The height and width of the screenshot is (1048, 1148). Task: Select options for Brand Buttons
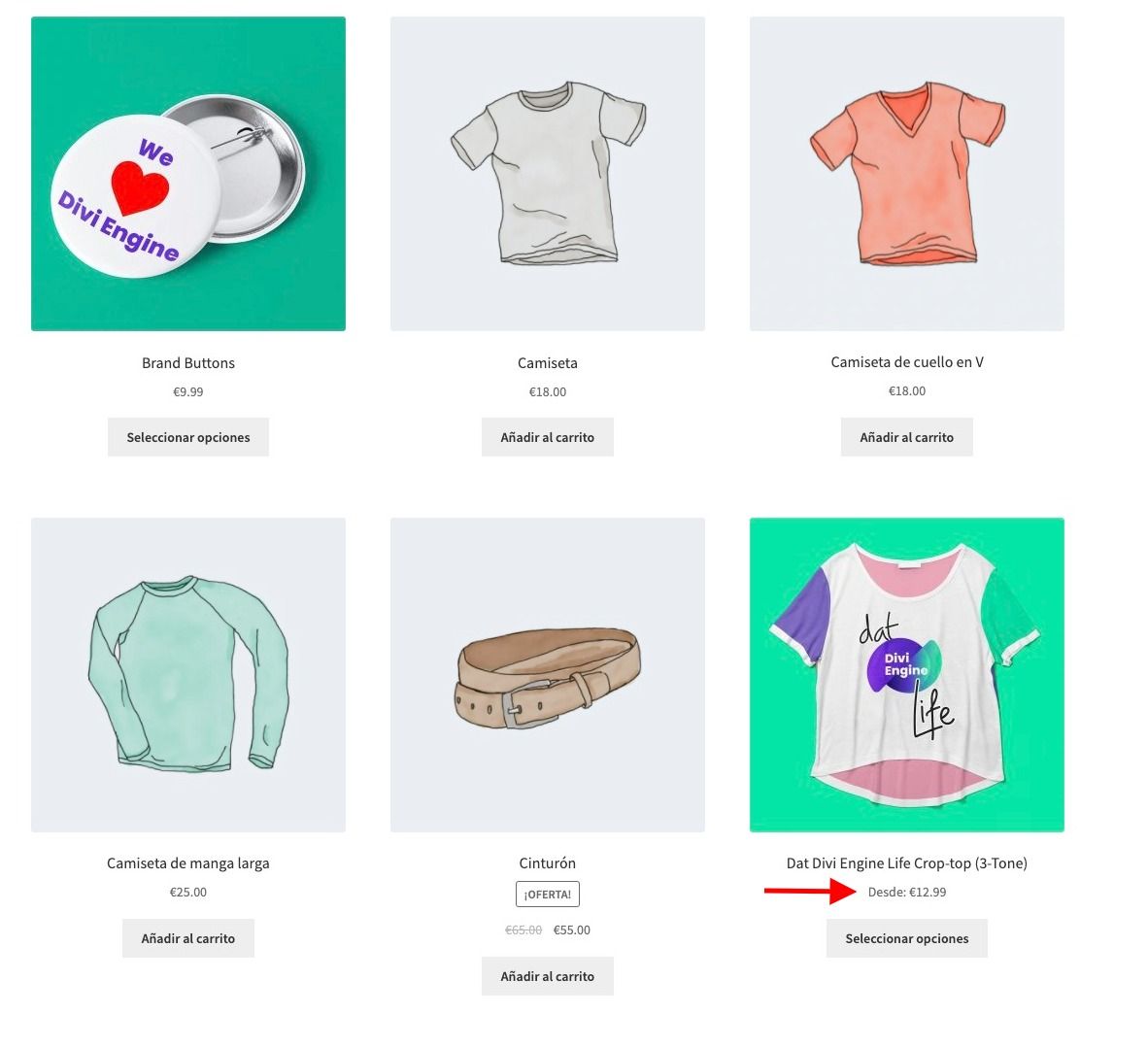tap(188, 437)
